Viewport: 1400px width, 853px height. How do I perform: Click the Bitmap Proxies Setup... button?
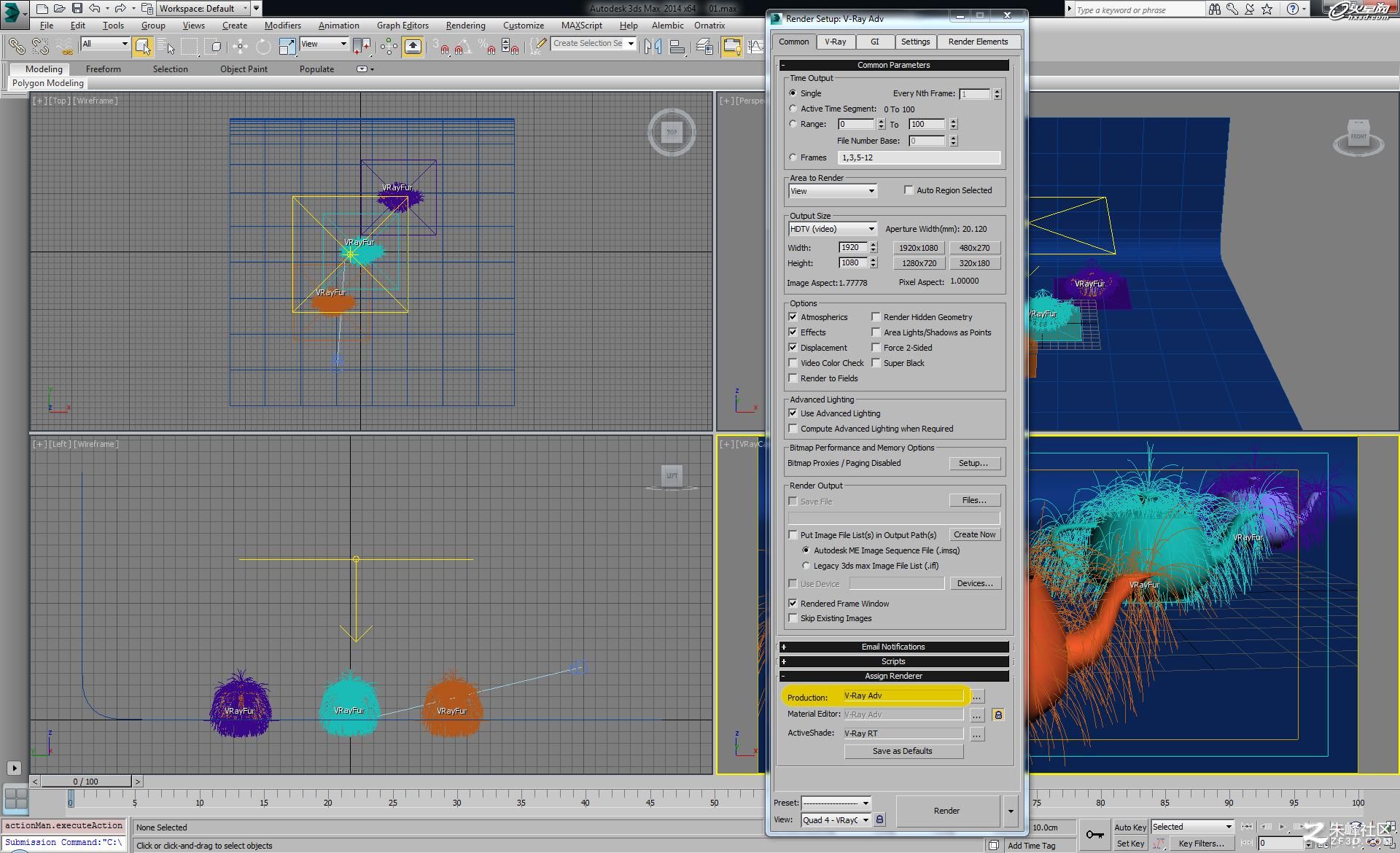click(x=974, y=463)
